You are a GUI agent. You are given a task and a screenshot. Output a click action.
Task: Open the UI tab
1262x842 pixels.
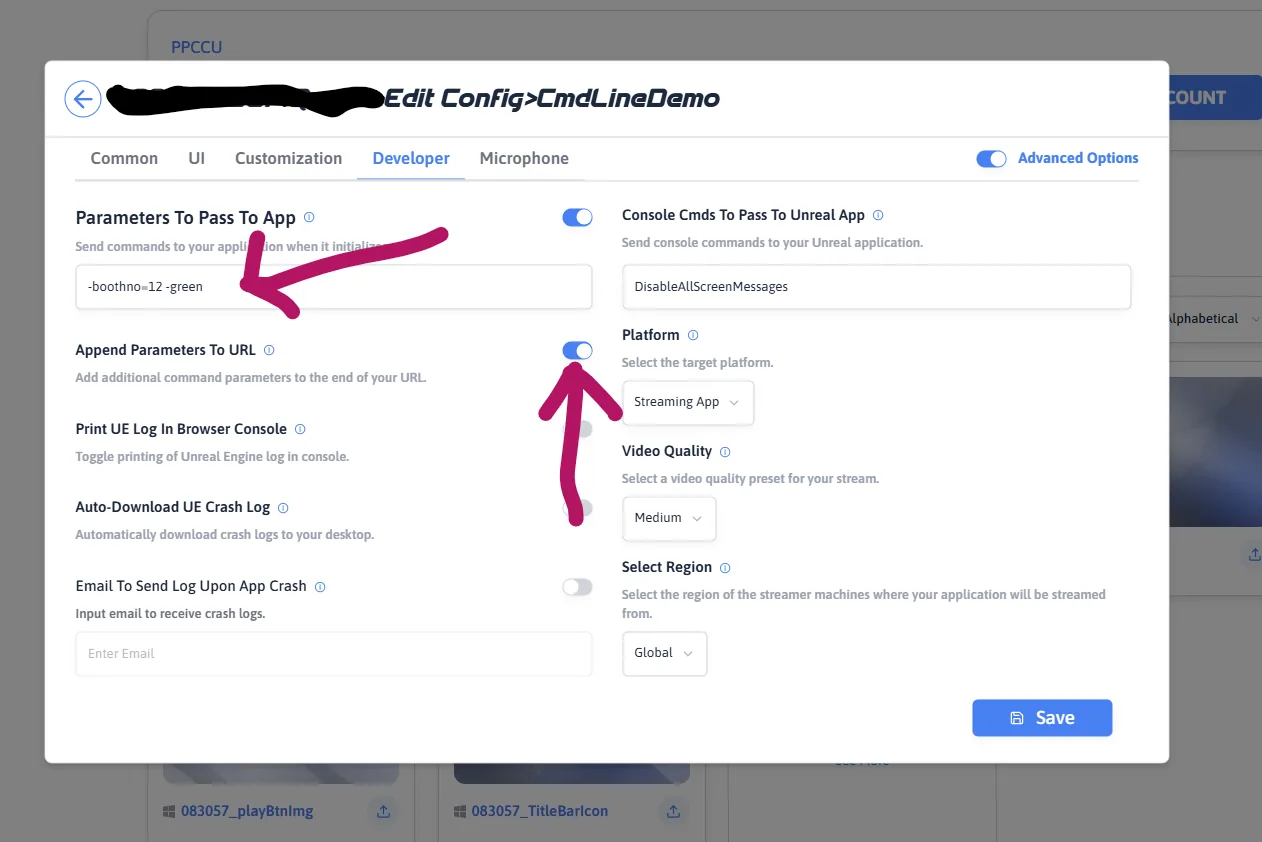[x=197, y=158]
